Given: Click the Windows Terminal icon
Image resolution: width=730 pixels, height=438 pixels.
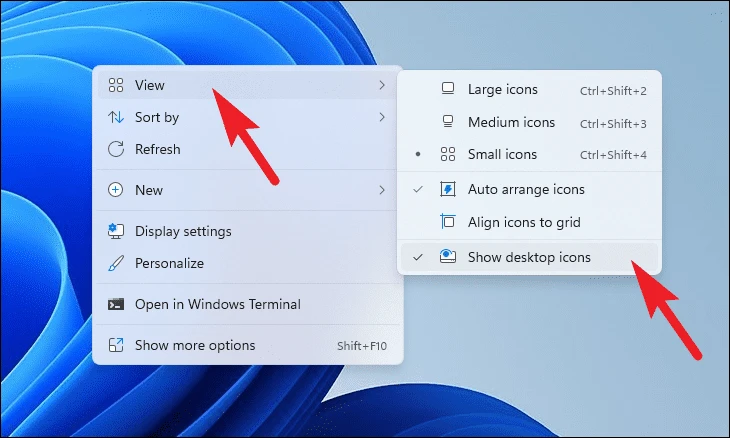Looking at the screenshot, I should pos(115,304).
